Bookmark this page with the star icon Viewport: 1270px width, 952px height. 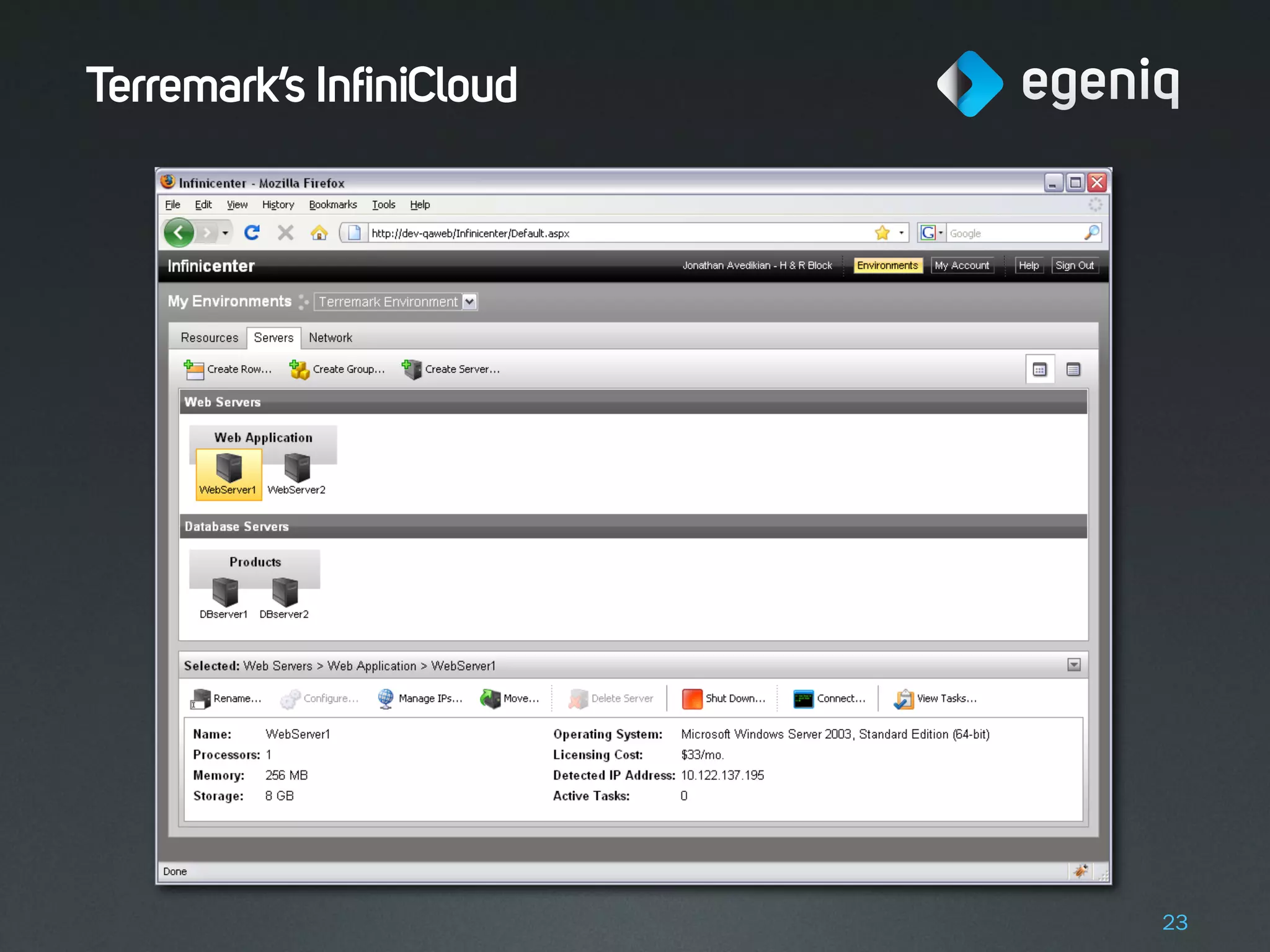[x=882, y=233]
